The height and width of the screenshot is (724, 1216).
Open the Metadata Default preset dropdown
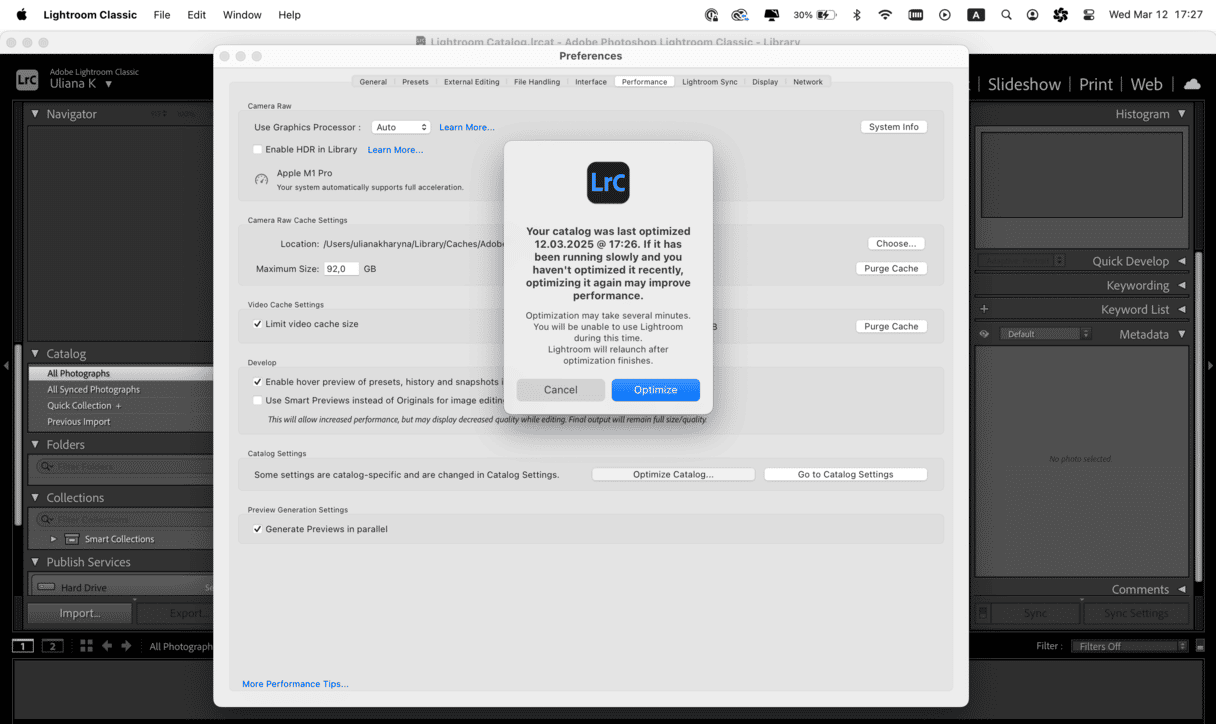pos(1048,334)
